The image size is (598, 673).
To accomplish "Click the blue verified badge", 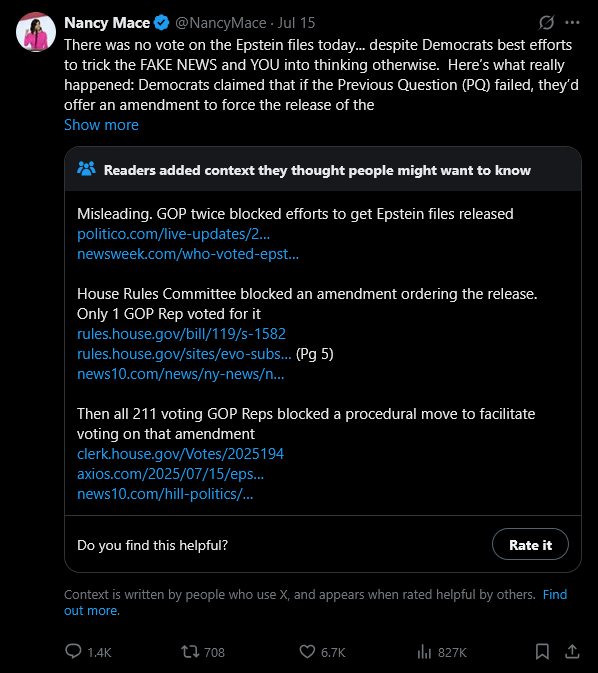I will coord(161,22).
